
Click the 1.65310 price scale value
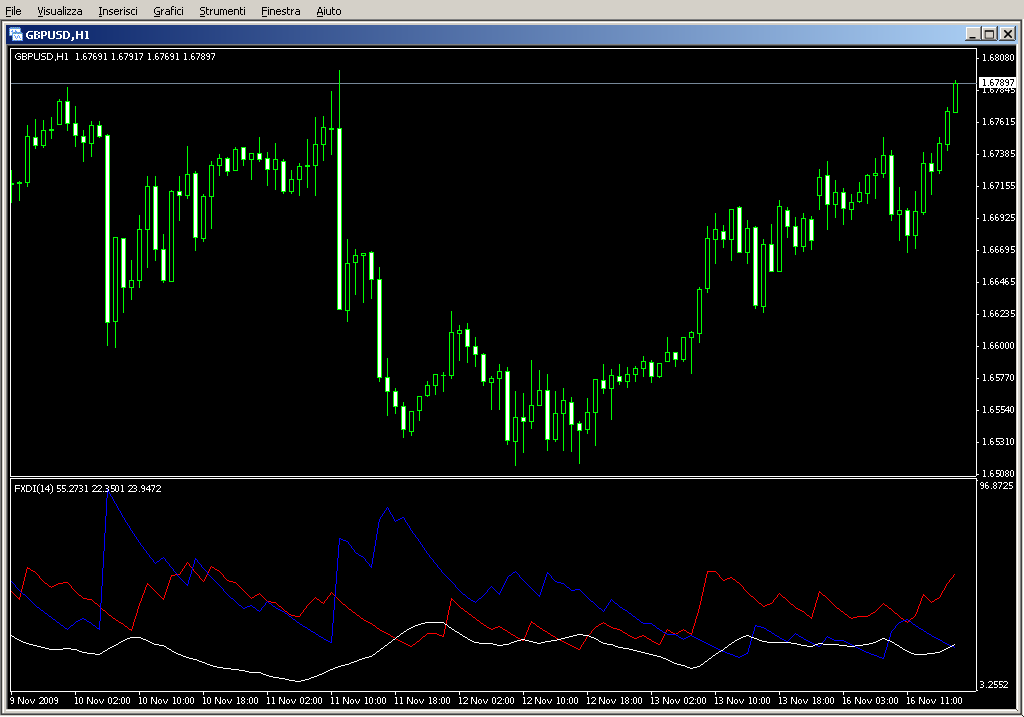pos(999,441)
